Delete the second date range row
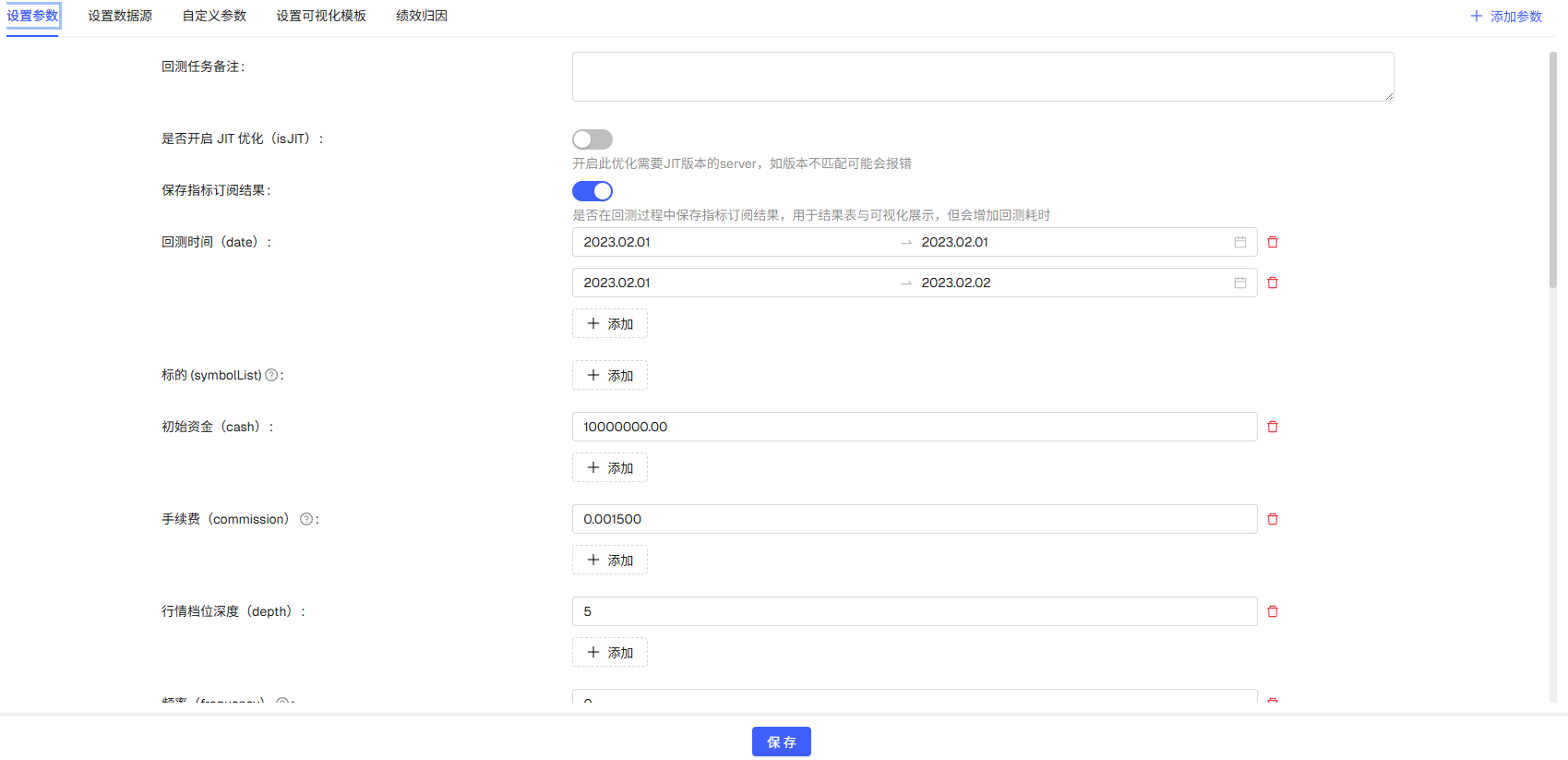Image resolution: width=1568 pixels, height=760 pixels. pos(1273,283)
